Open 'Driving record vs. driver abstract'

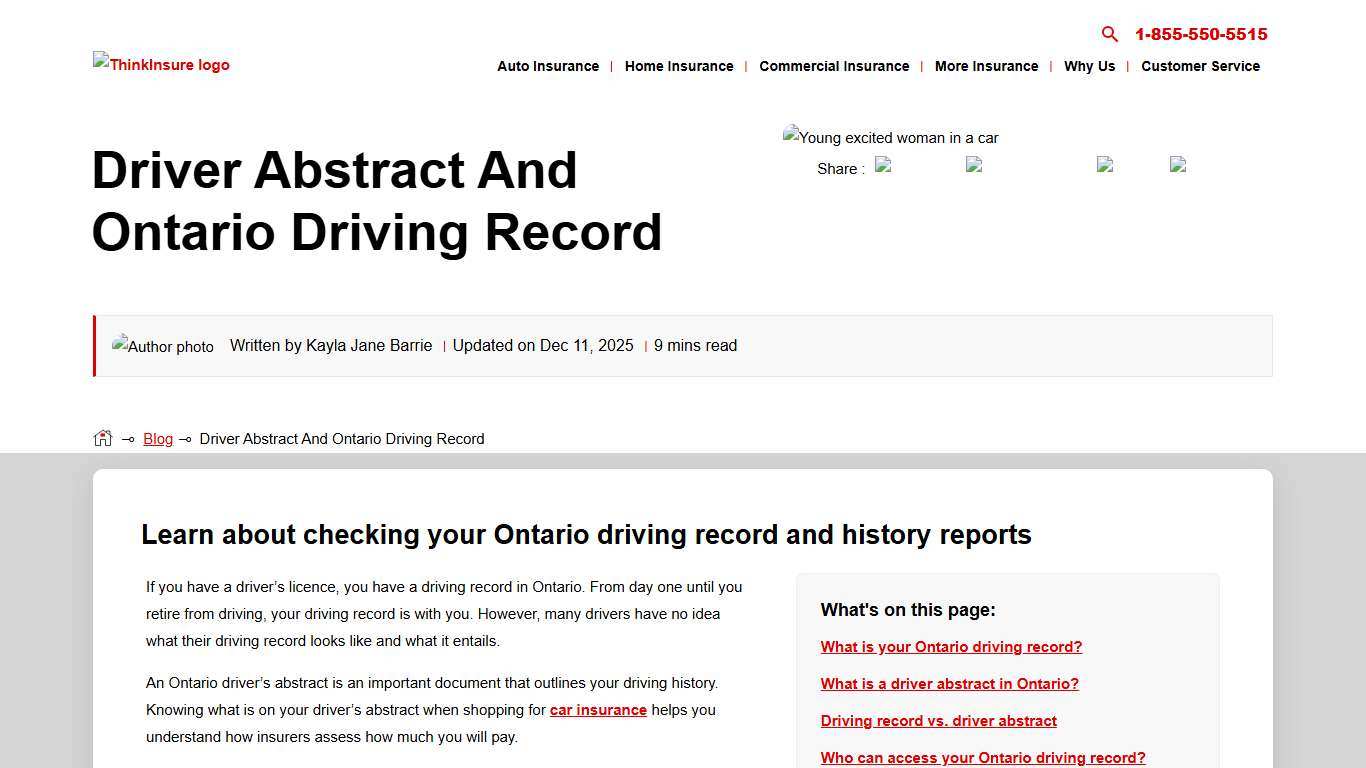[x=938, y=720]
